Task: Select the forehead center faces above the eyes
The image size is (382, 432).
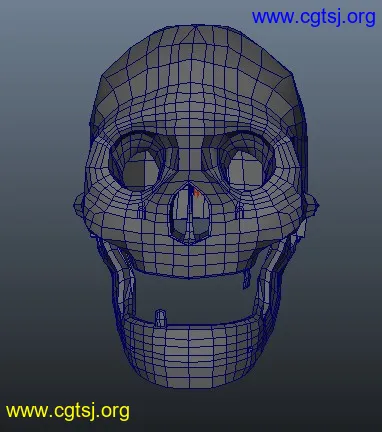Action: coord(191,107)
